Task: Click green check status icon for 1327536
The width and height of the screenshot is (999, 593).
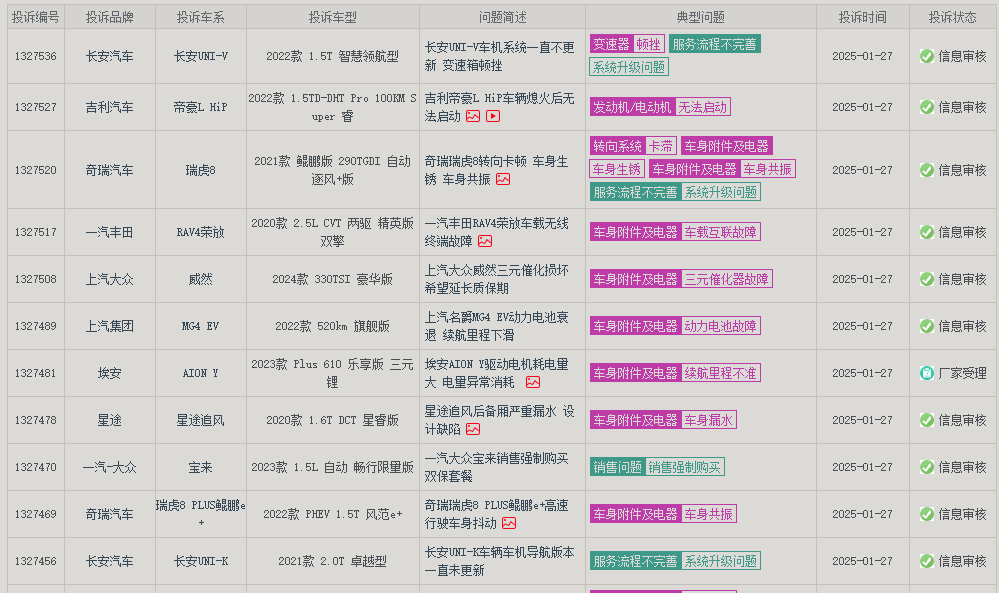Action: (927, 56)
